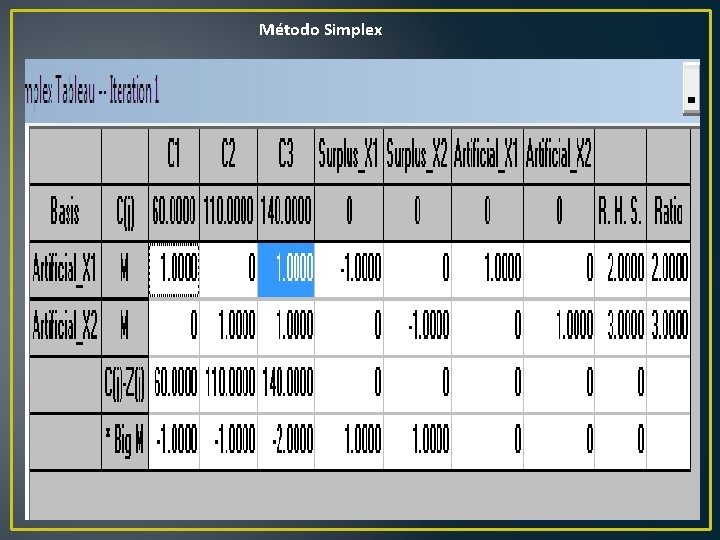The image size is (720, 540).
Task: Select the 60.0000 cost cell in C(j) row
Action: click(174, 213)
